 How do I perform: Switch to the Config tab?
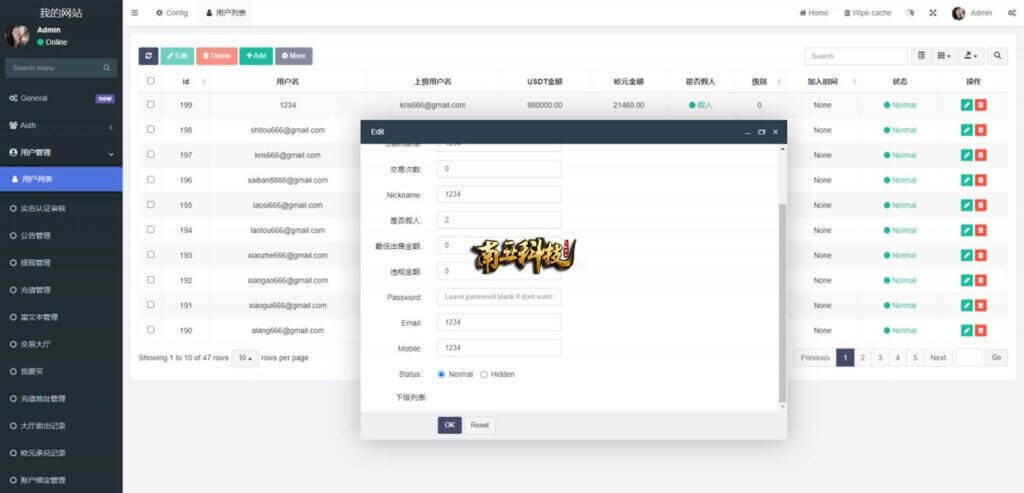(171, 13)
